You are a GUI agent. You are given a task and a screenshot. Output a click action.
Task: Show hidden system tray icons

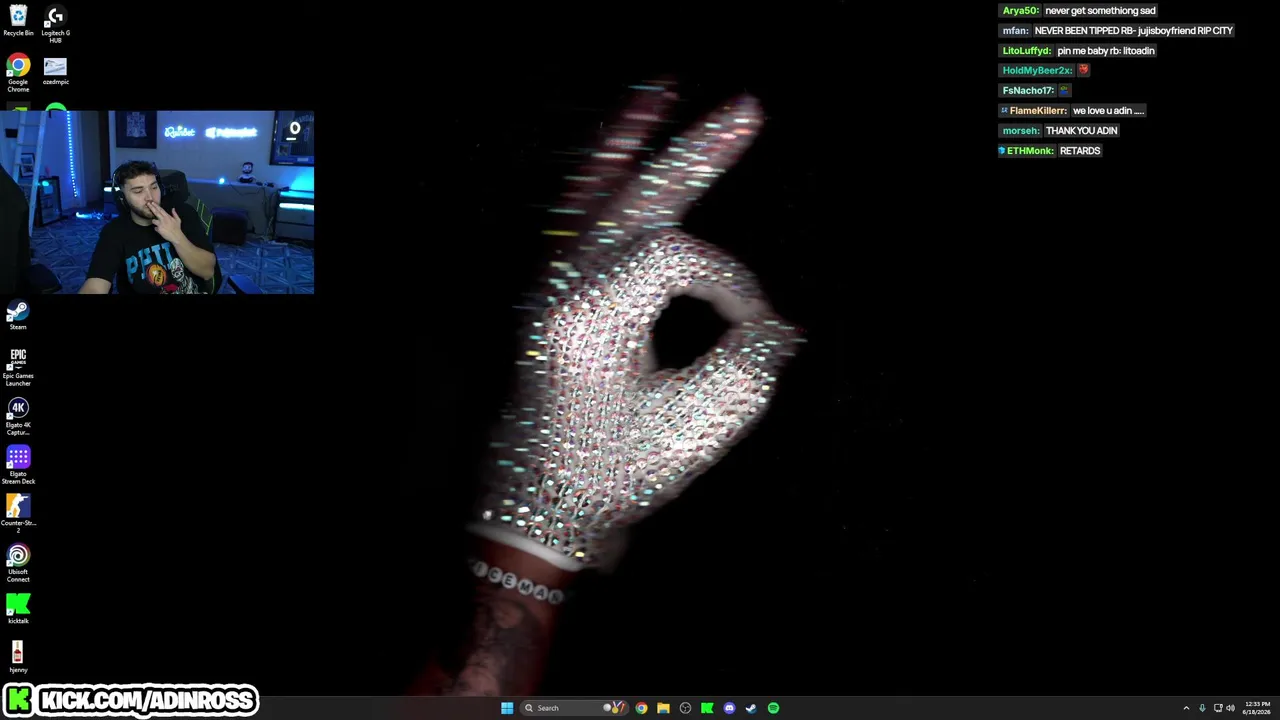(x=1186, y=708)
